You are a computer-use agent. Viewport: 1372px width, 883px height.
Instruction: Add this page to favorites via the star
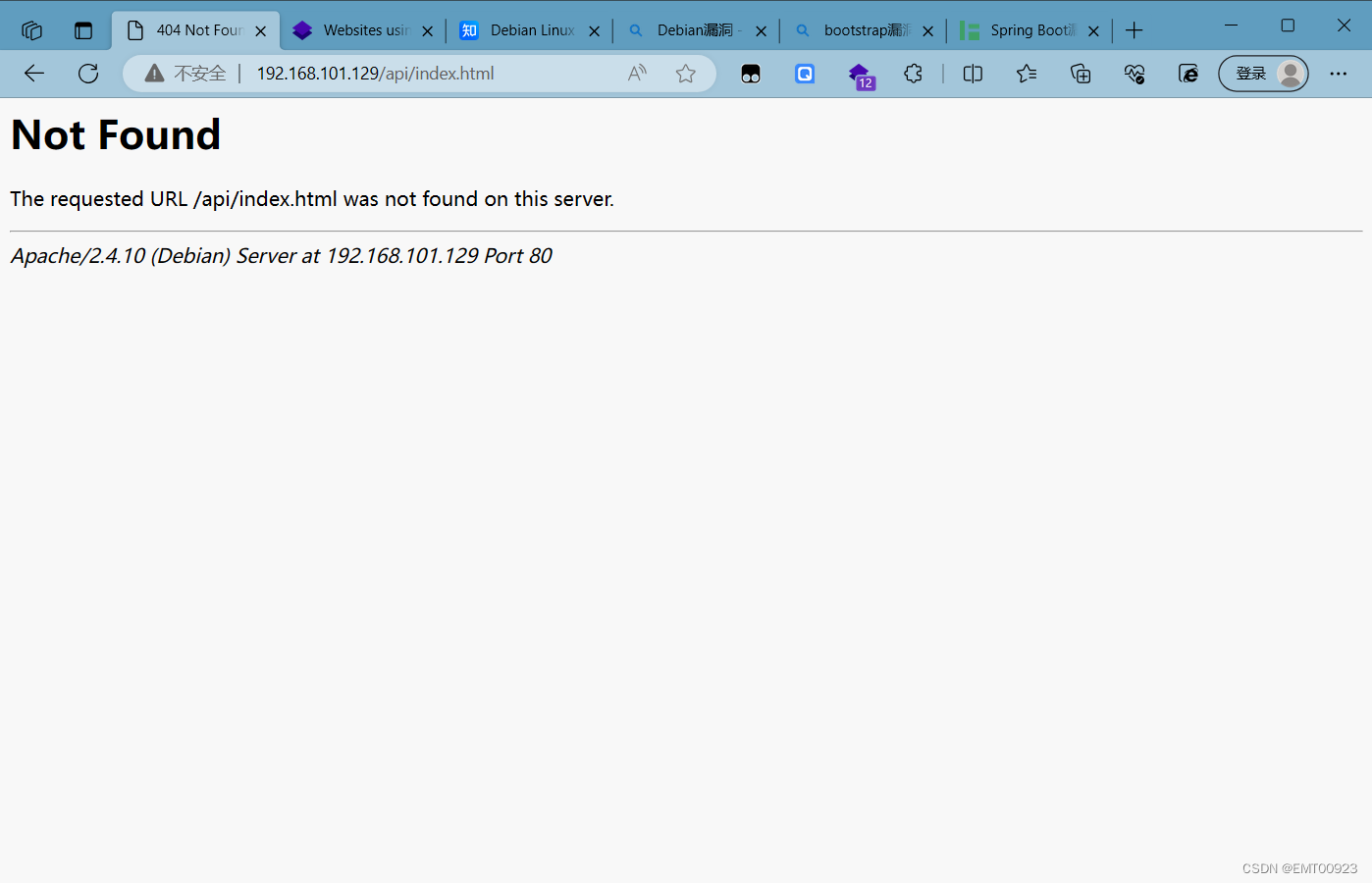686,74
